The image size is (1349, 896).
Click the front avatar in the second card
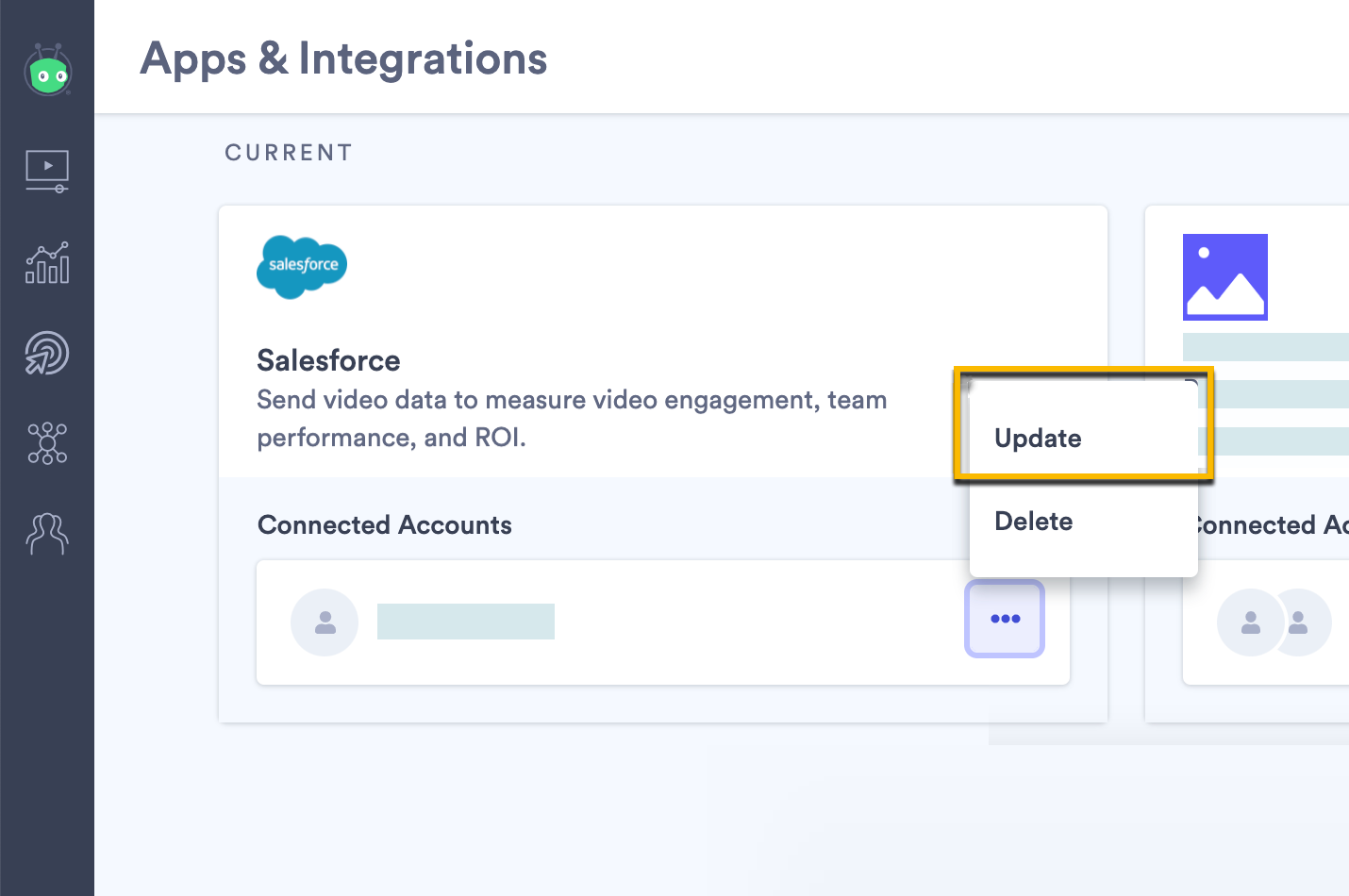pos(1251,622)
